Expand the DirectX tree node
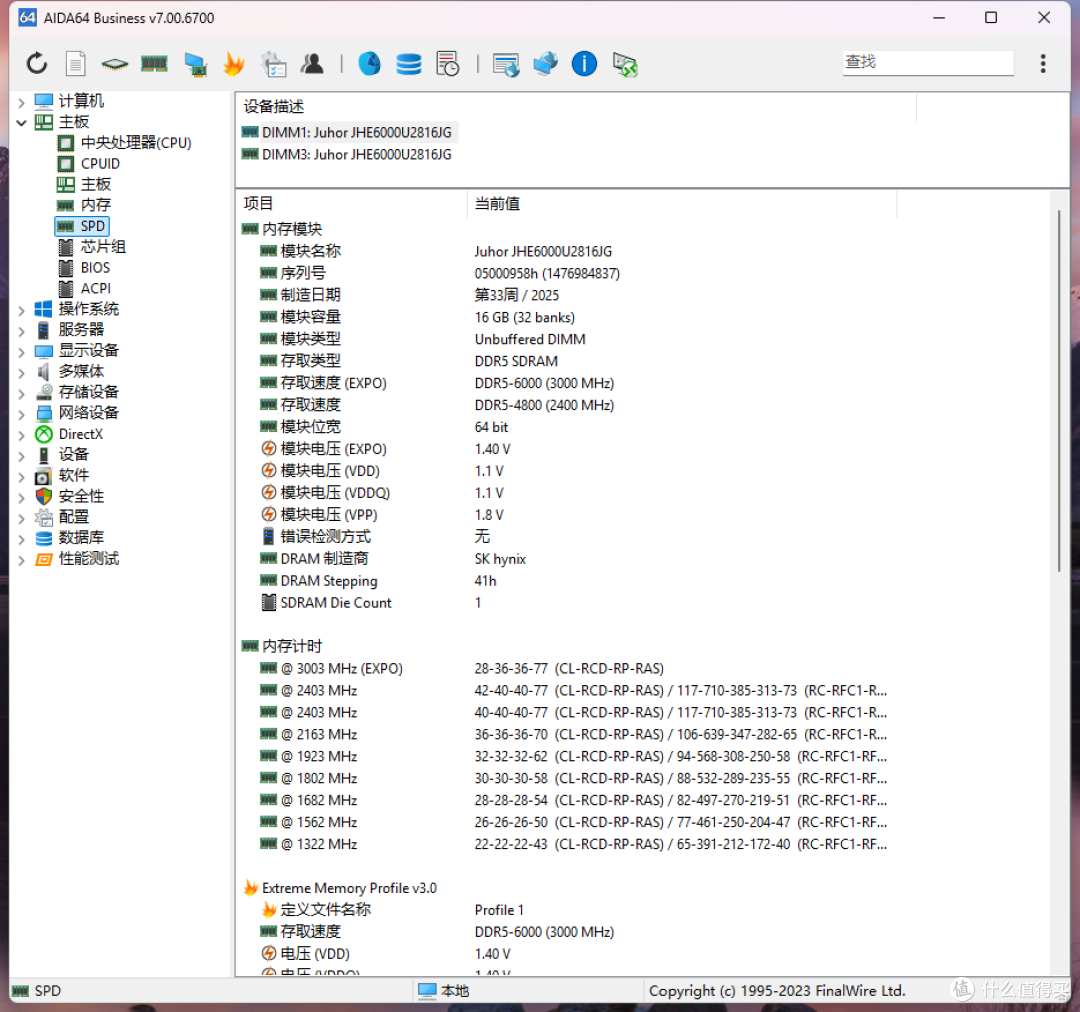 click(21, 435)
